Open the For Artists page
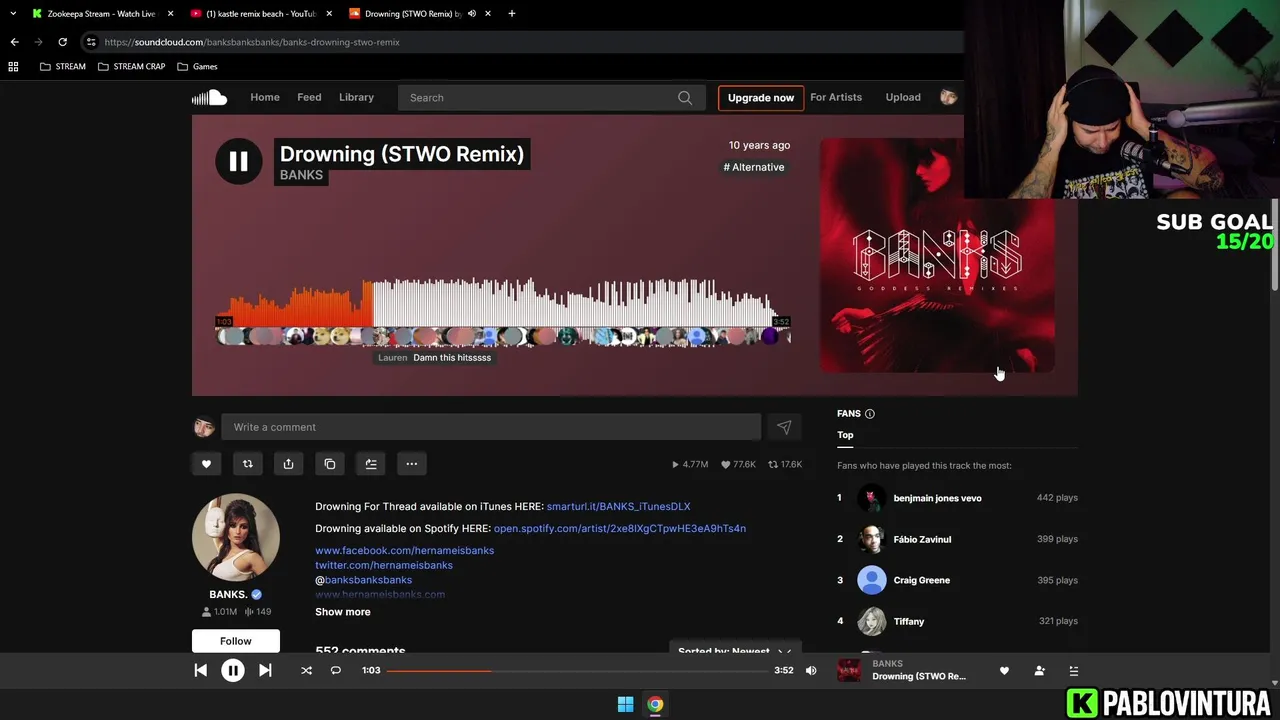 point(836,97)
